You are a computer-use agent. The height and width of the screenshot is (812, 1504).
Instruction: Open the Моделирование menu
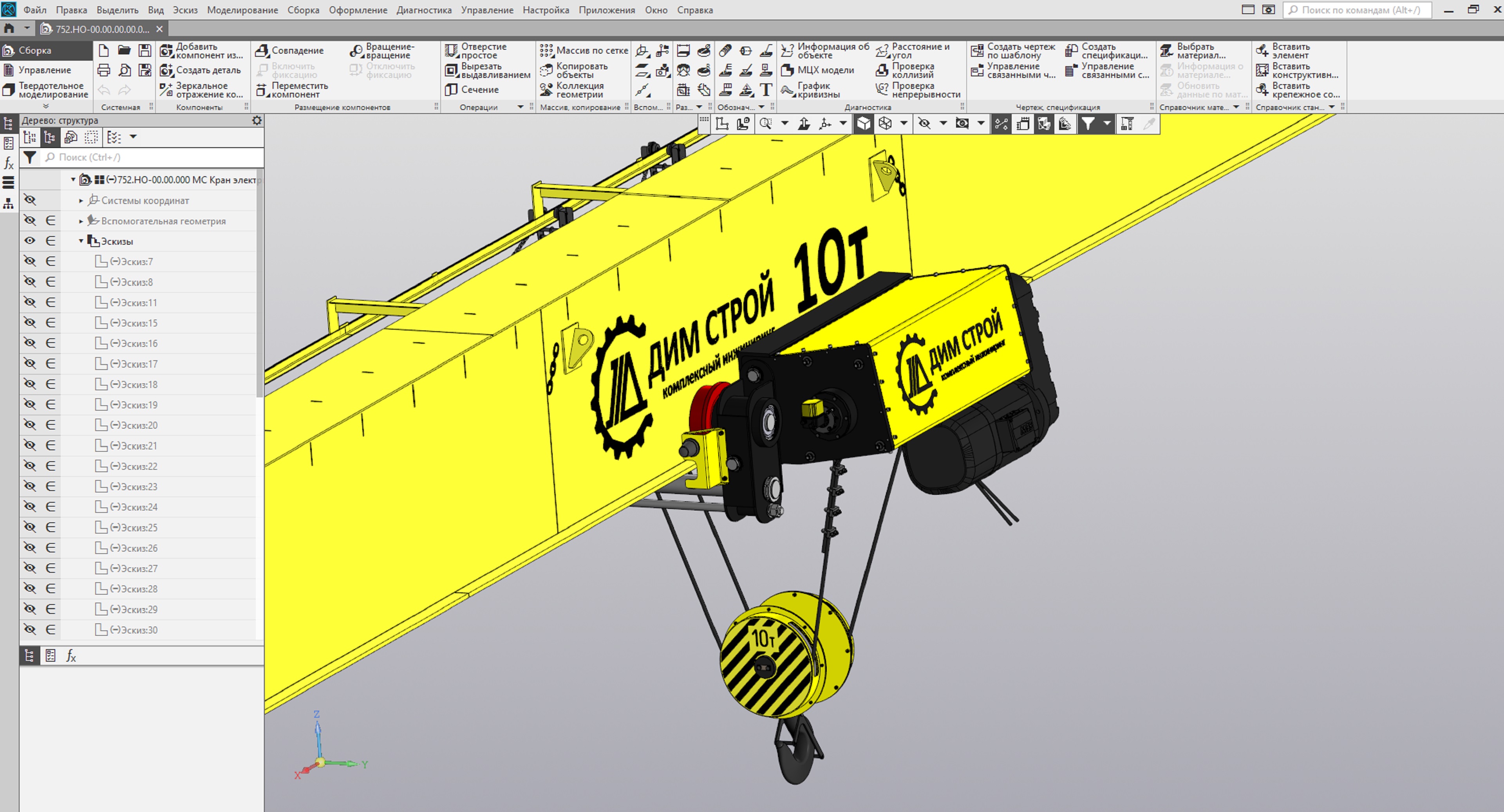(x=242, y=10)
